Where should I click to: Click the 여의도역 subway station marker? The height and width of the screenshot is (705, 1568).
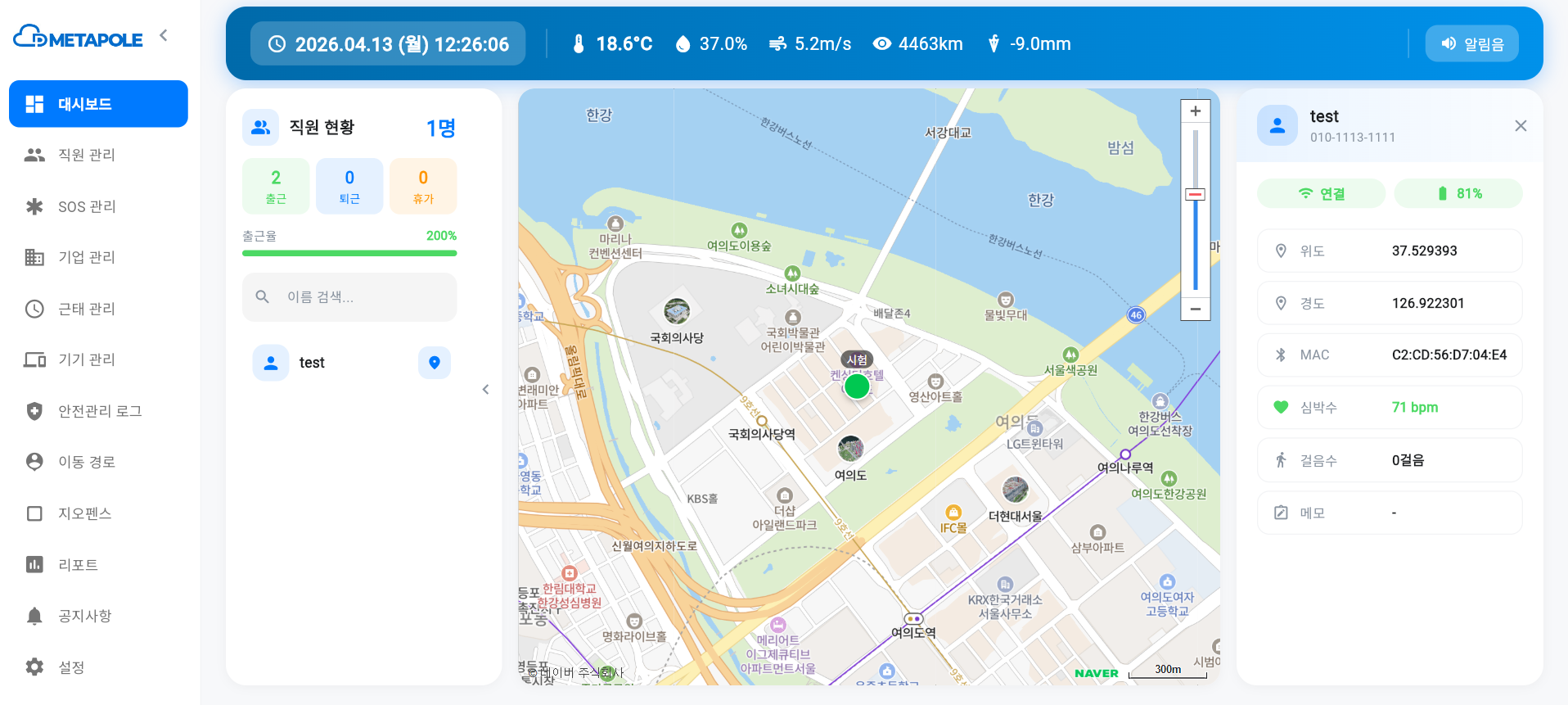913,618
